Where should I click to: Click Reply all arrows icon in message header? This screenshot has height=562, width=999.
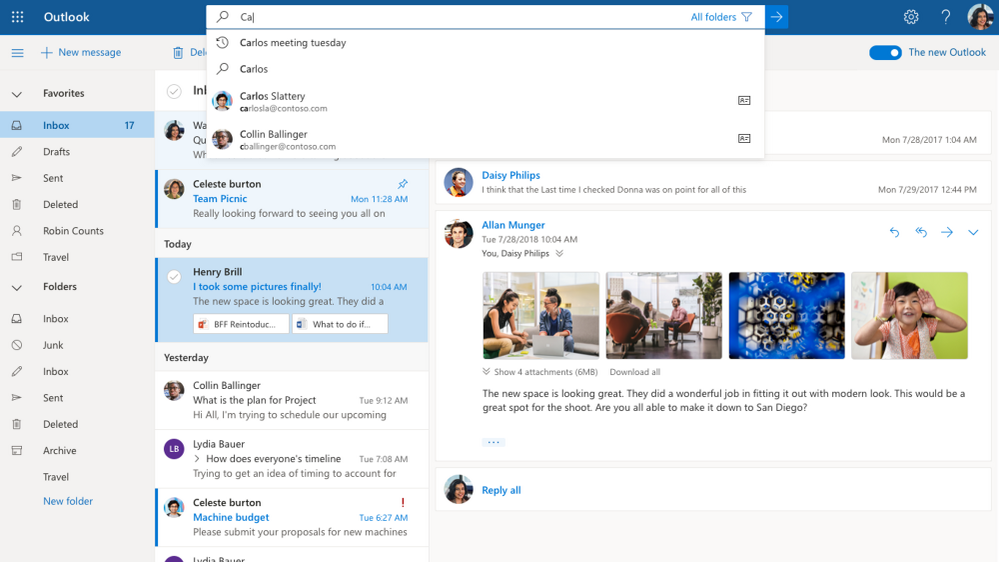click(x=920, y=232)
